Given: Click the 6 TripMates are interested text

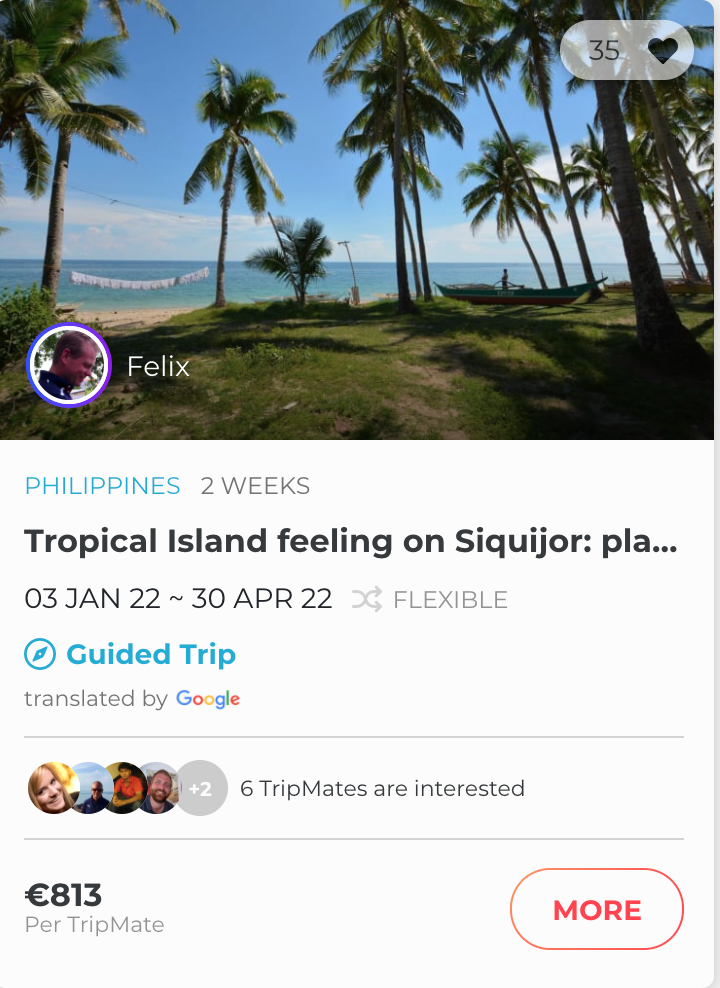Looking at the screenshot, I should point(382,788).
